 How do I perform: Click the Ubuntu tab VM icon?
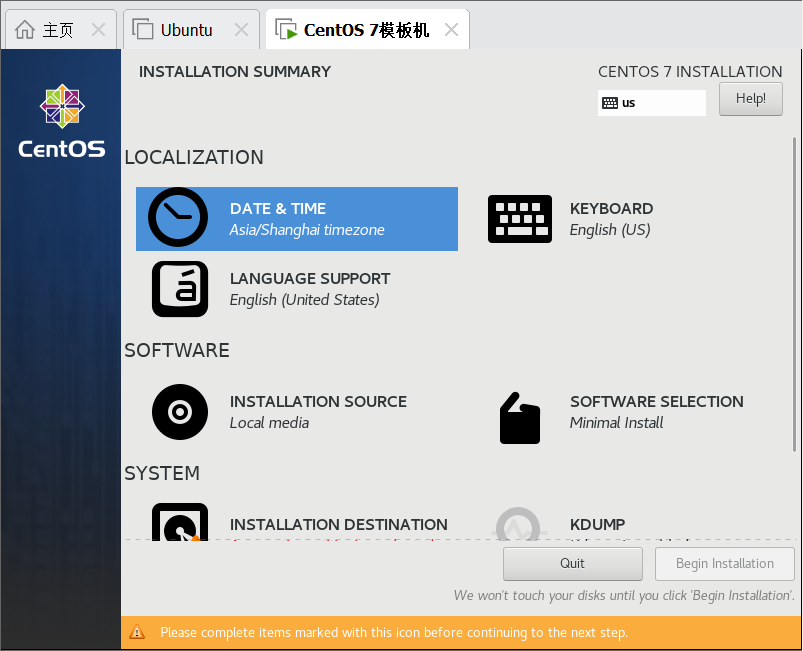[x=143, y=29]
